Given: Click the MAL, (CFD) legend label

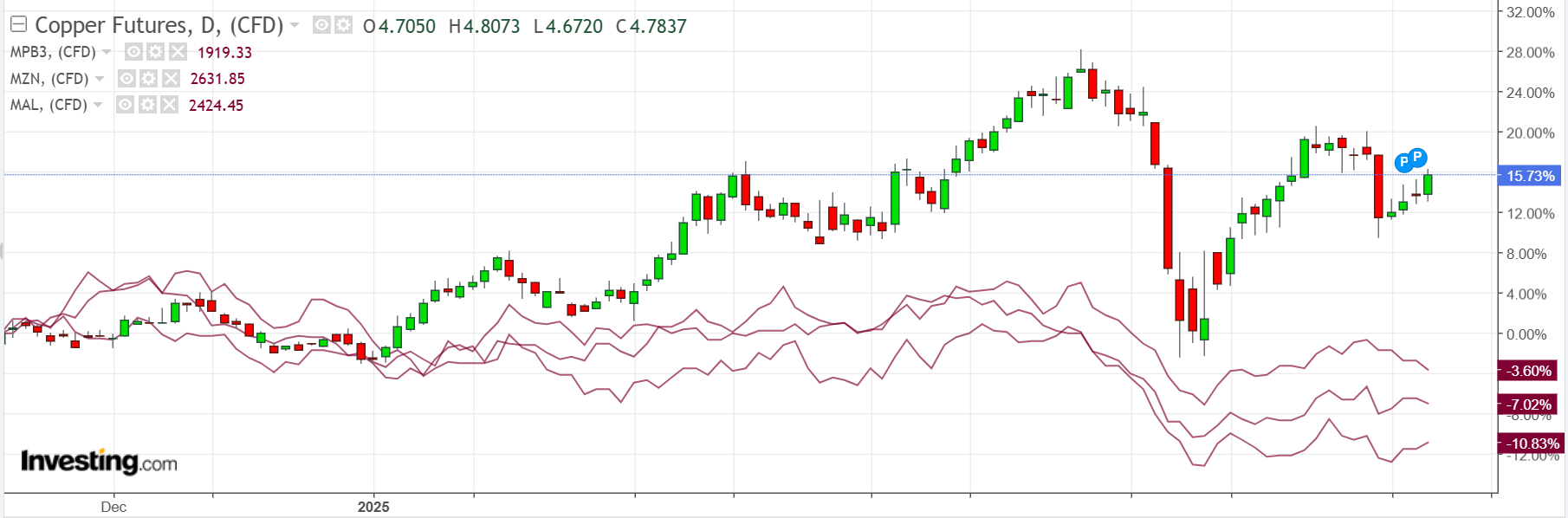Looking at the screenshot, I should pyautogui.click(x=49, y=105).
